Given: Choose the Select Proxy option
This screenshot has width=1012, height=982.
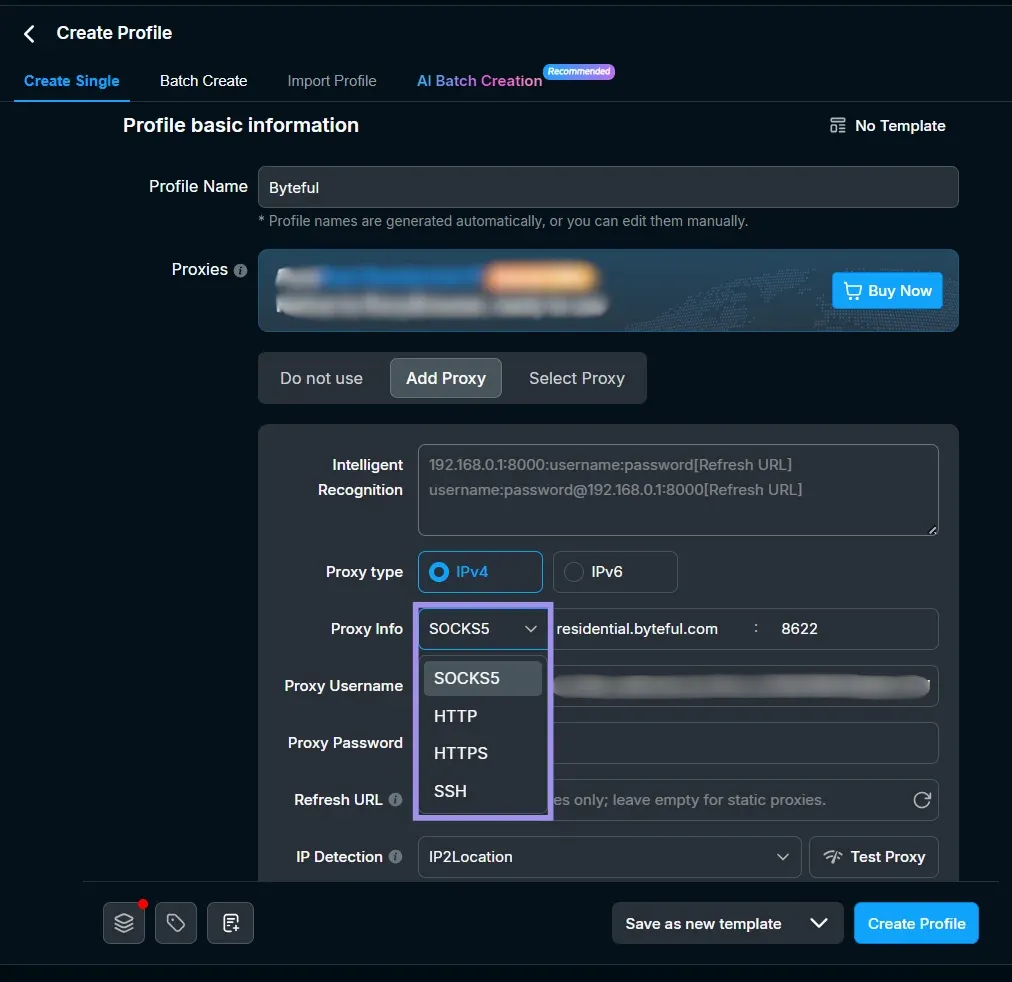Looking at the screenshot, I should pos(577,378).
